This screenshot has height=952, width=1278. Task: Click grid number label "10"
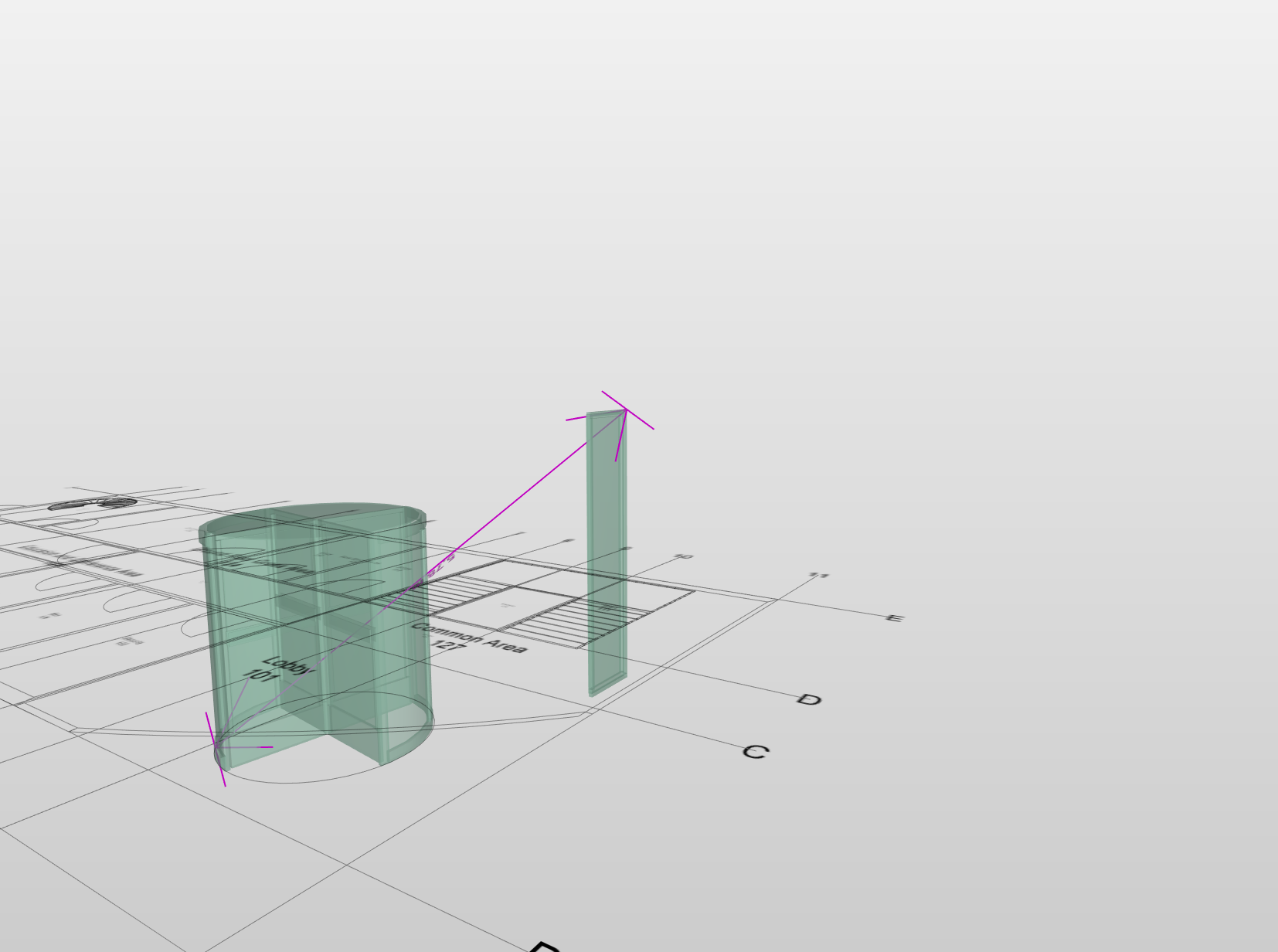[x=683, y=556]
